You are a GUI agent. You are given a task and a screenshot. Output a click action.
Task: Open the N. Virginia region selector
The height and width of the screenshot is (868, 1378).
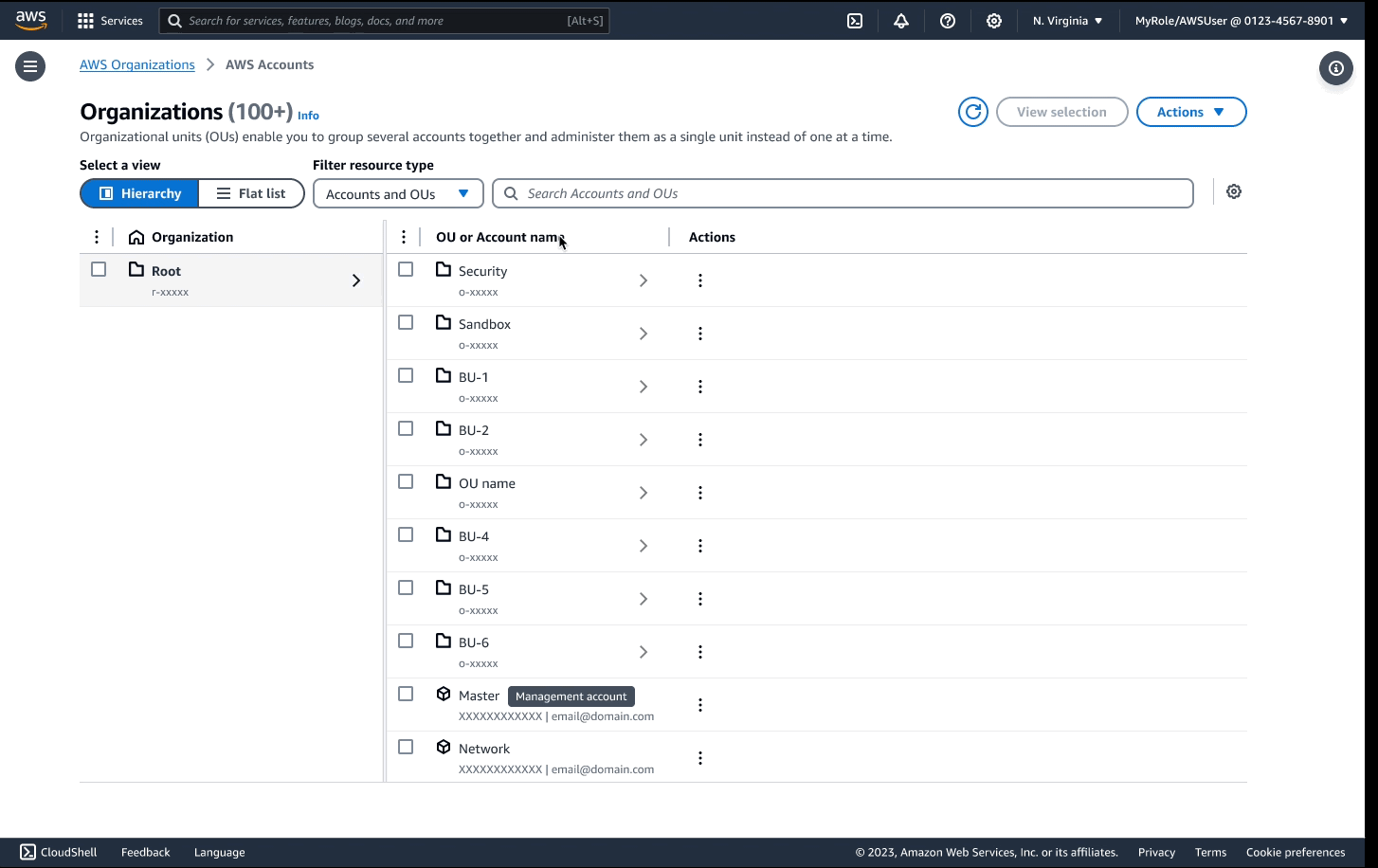tap(1068, 21)
